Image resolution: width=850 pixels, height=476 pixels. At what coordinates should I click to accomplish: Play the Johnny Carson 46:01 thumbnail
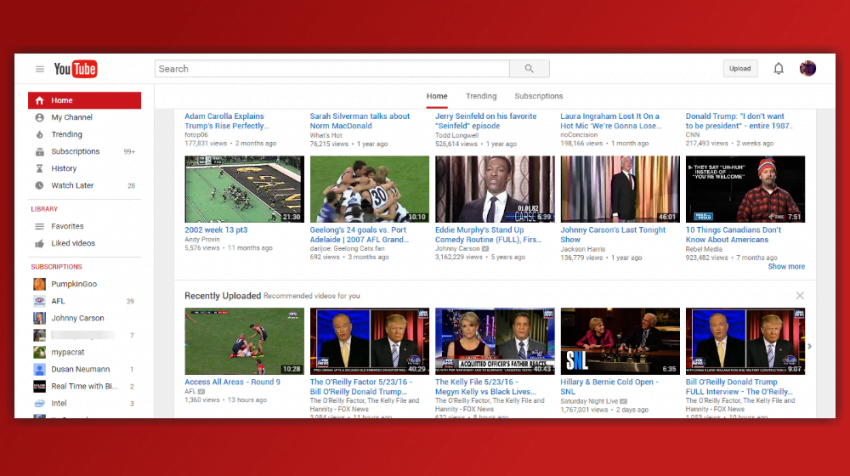(x=620, y=189)
